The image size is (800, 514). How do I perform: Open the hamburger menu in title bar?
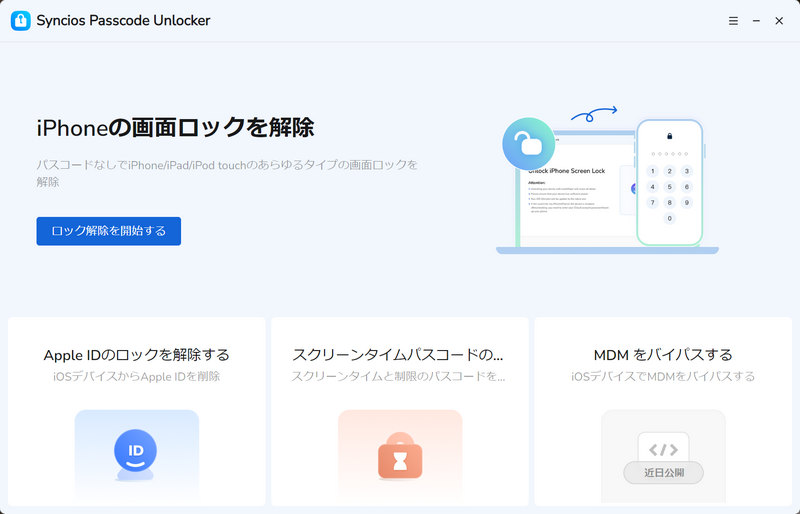tap(733, 21)
